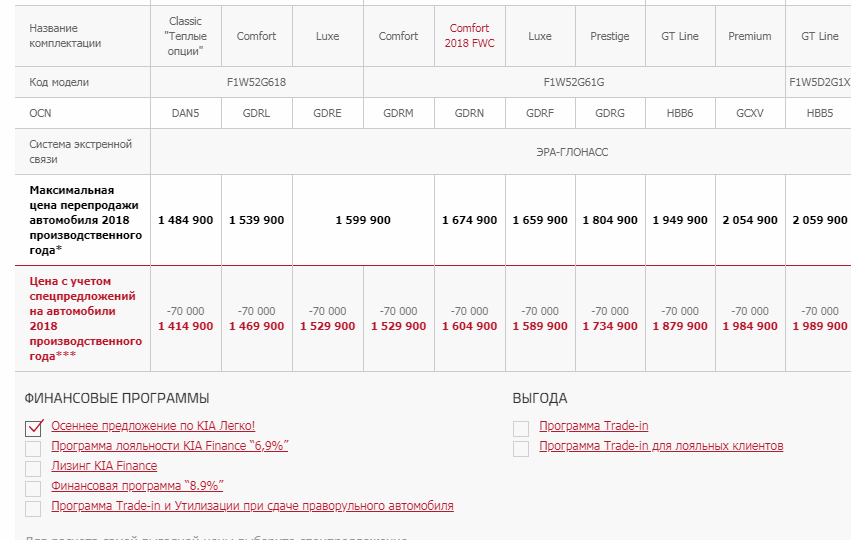
Task: Click the ФИНАНСОВЫЕ ПРОГРАММЫ heading
Action: (117, 398)
